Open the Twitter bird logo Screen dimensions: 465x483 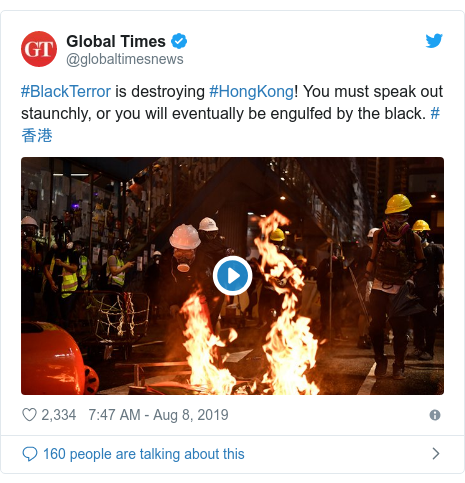coord(434,41)
